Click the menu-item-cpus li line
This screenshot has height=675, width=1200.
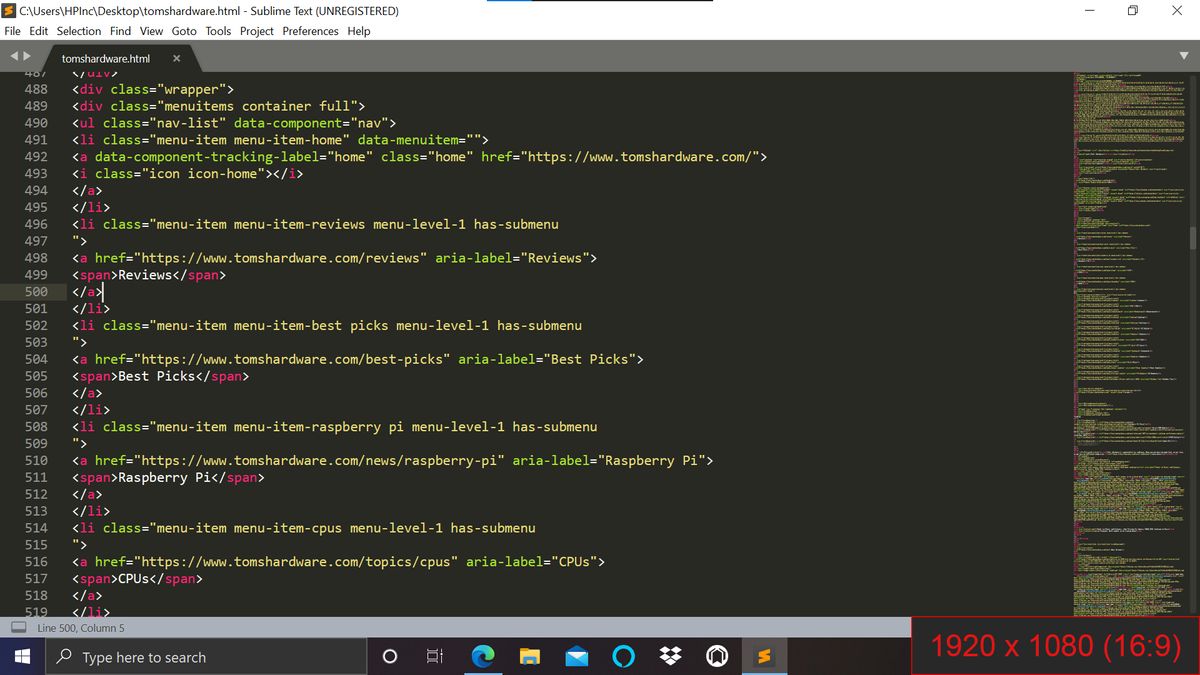pyautogui.click(x=304, y=528)
